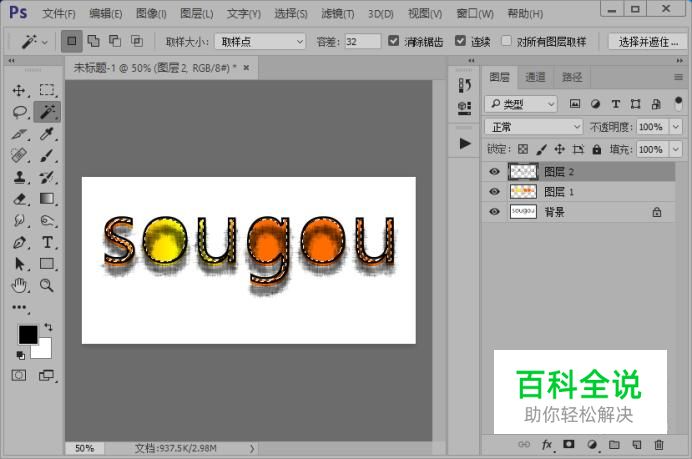The height and width of the screenshot is (459, 692).
Task: Open the 取样大小 sample size dropdown
Action: pyautogui.click(x=260, y=41)
